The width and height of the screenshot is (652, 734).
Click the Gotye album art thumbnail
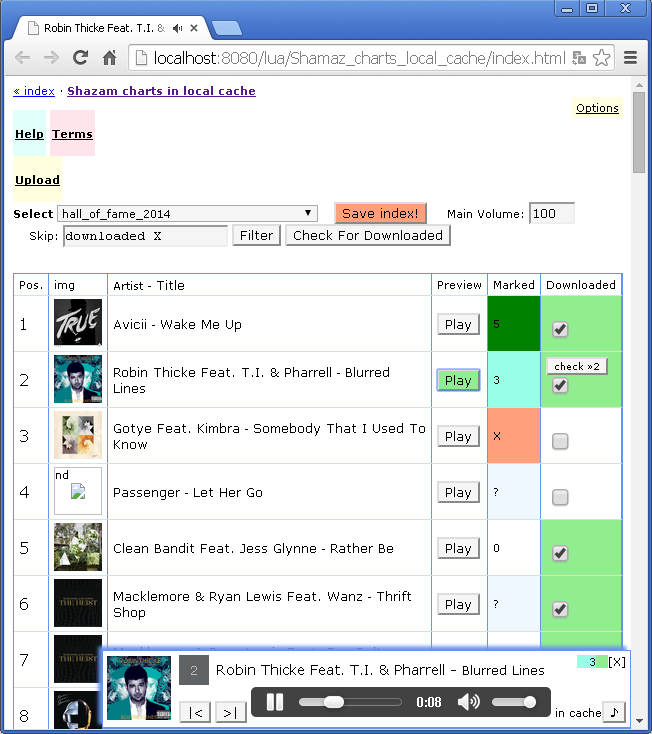point(78,435)
